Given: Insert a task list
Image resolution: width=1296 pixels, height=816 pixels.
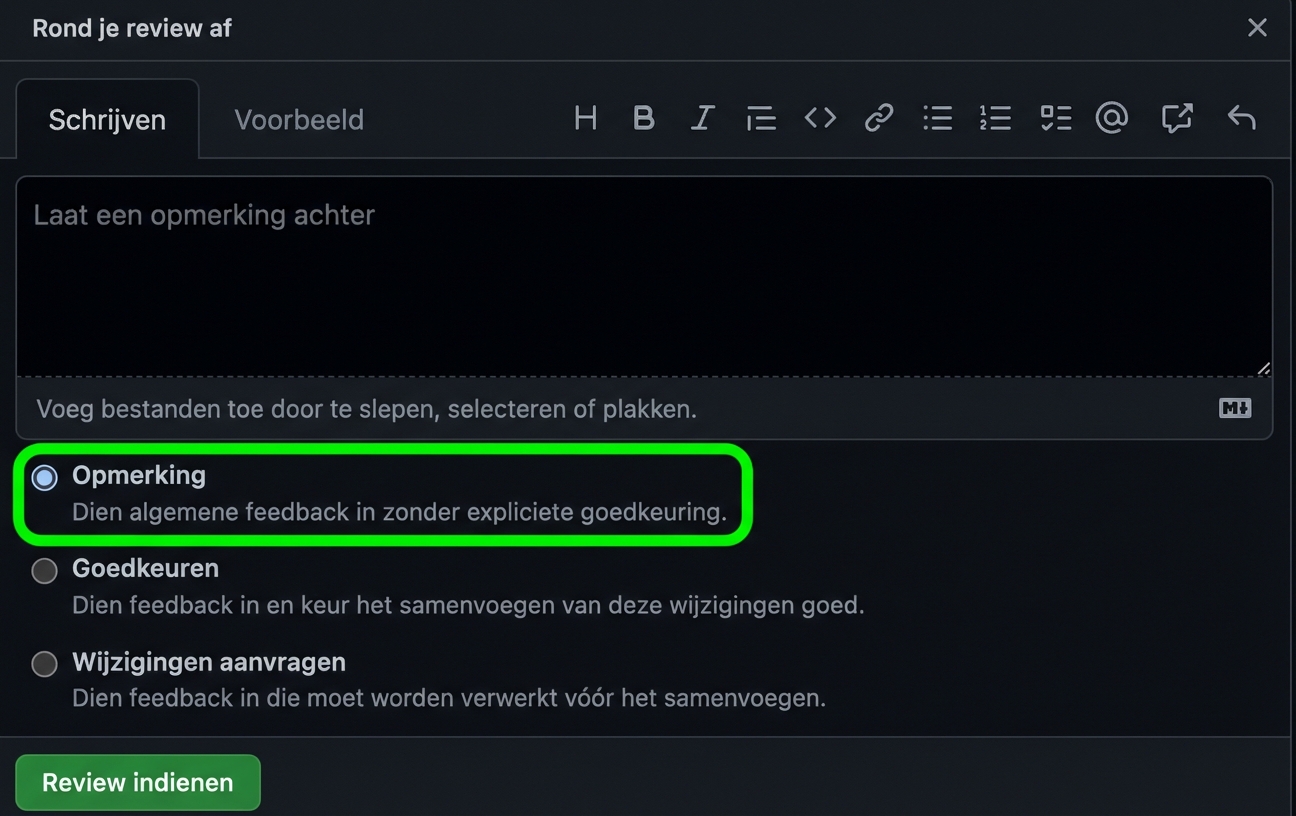Looking at the screenshot, I should [x=1055, y=118].
